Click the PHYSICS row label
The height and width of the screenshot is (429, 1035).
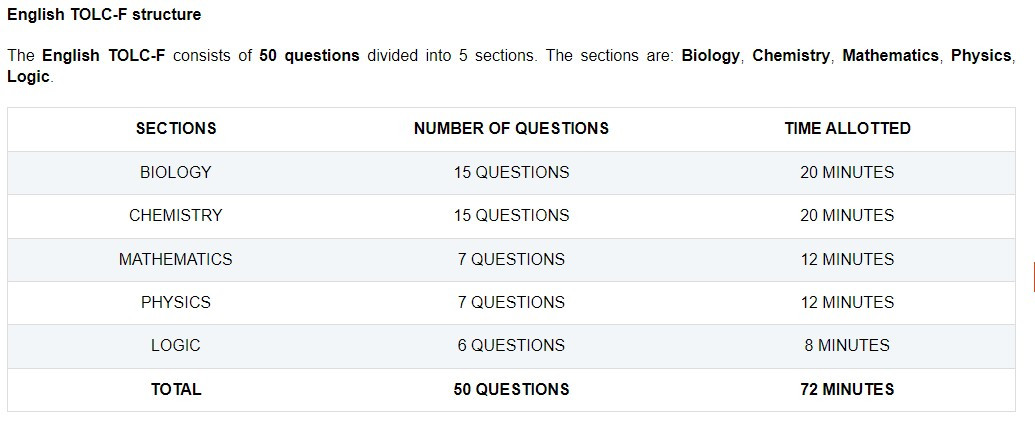coord(176,302)
